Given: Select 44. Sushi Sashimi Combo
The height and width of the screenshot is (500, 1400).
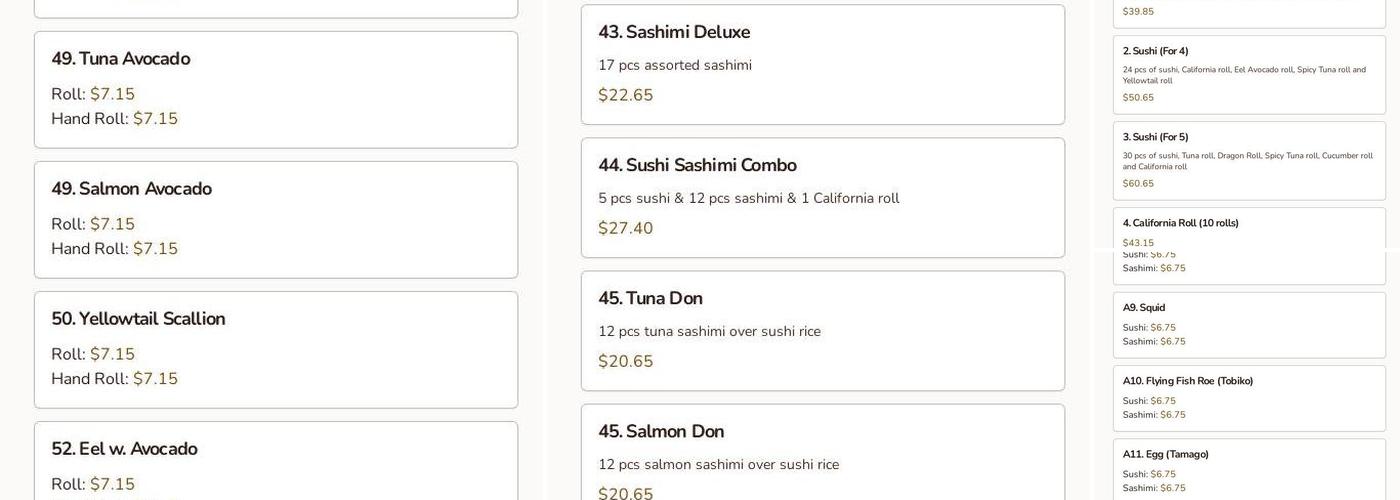Looking at the screenshot, I should [697, 165].
